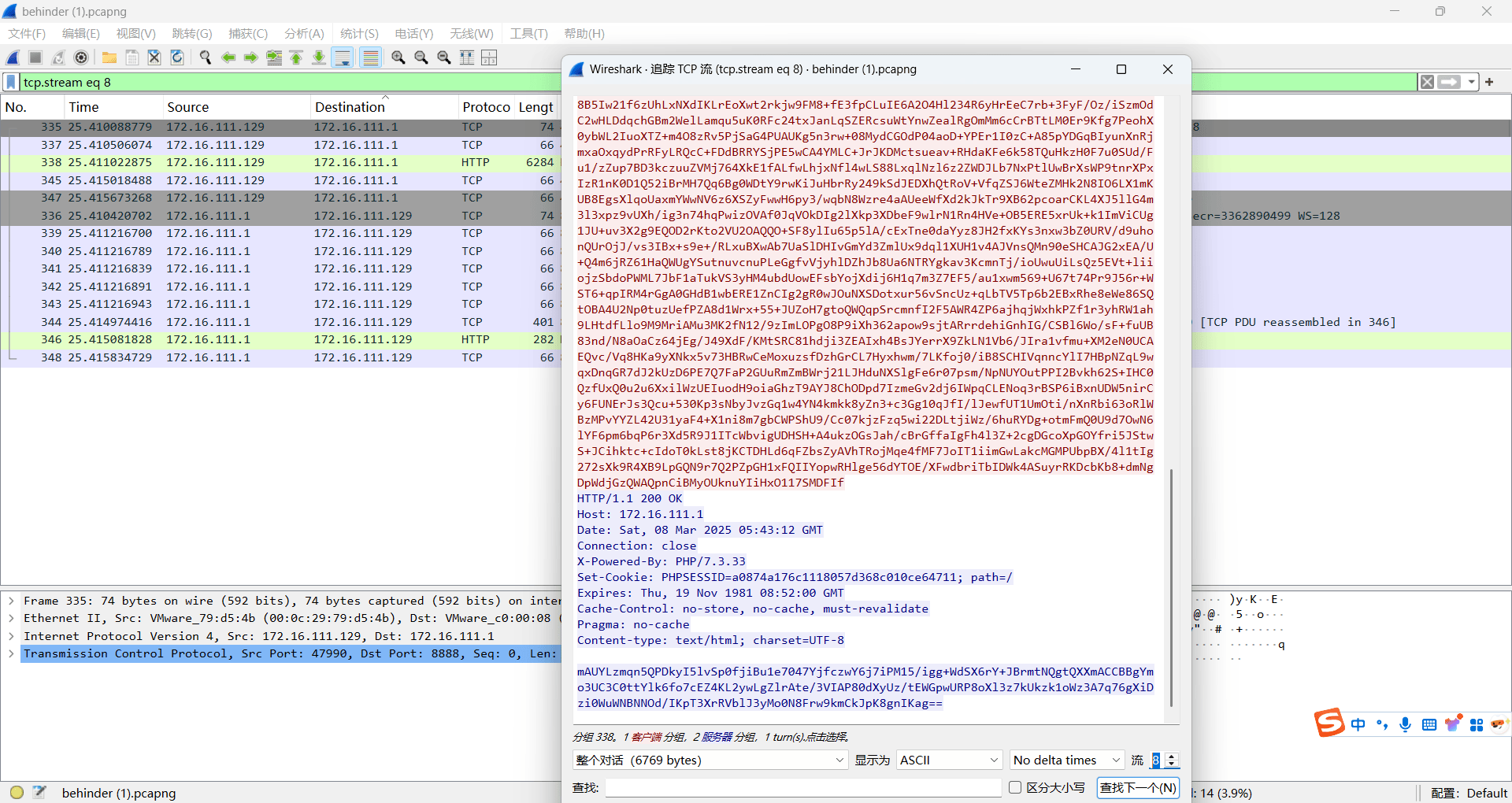Open the 分析(A) menu
1512x803 pixels.
pyautogui.click(x=304, y=33)
